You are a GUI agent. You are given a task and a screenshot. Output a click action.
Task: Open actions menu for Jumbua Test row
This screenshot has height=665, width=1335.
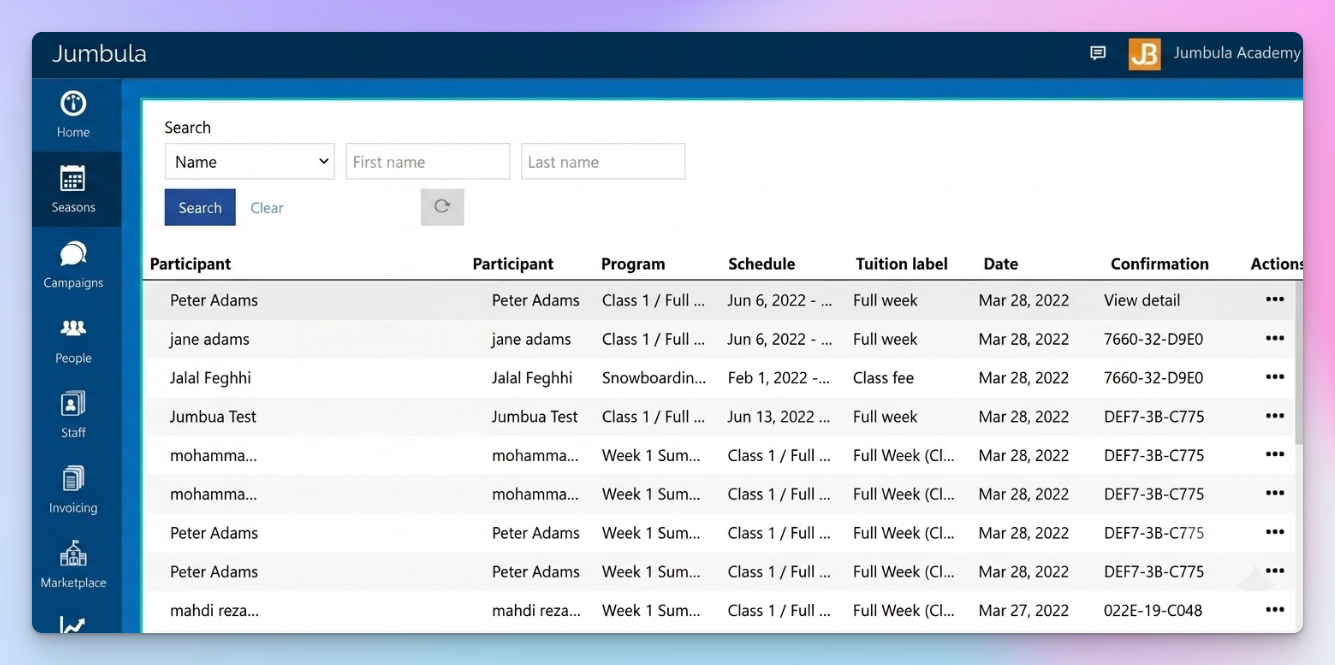coord(1274,417)
